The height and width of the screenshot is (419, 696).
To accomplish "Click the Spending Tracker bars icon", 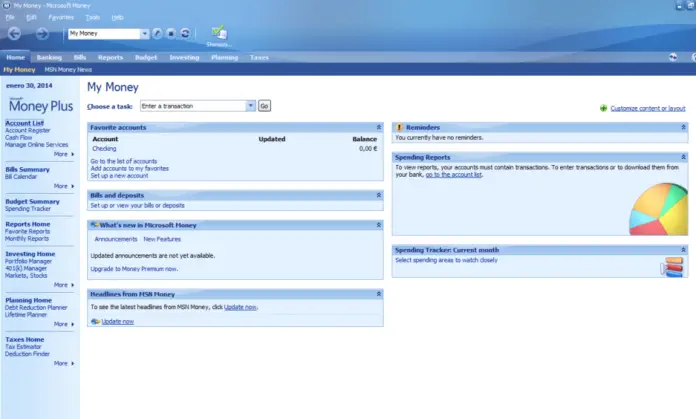I will [672, 267].
